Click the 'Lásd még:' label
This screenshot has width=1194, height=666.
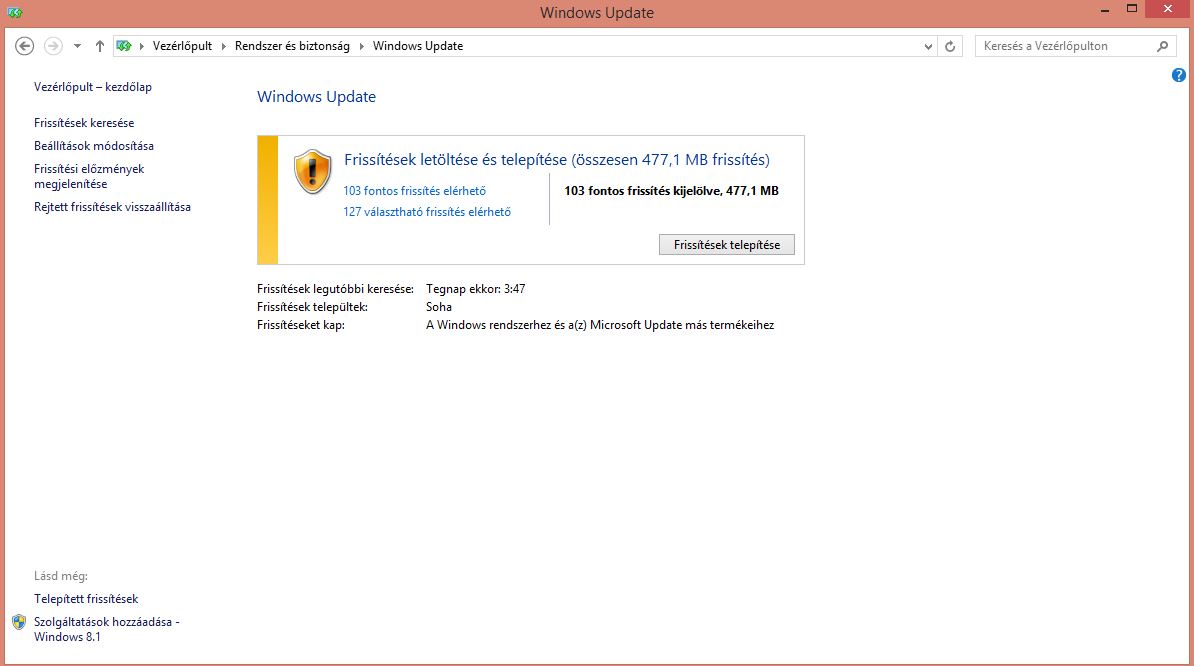click(61, 576)
